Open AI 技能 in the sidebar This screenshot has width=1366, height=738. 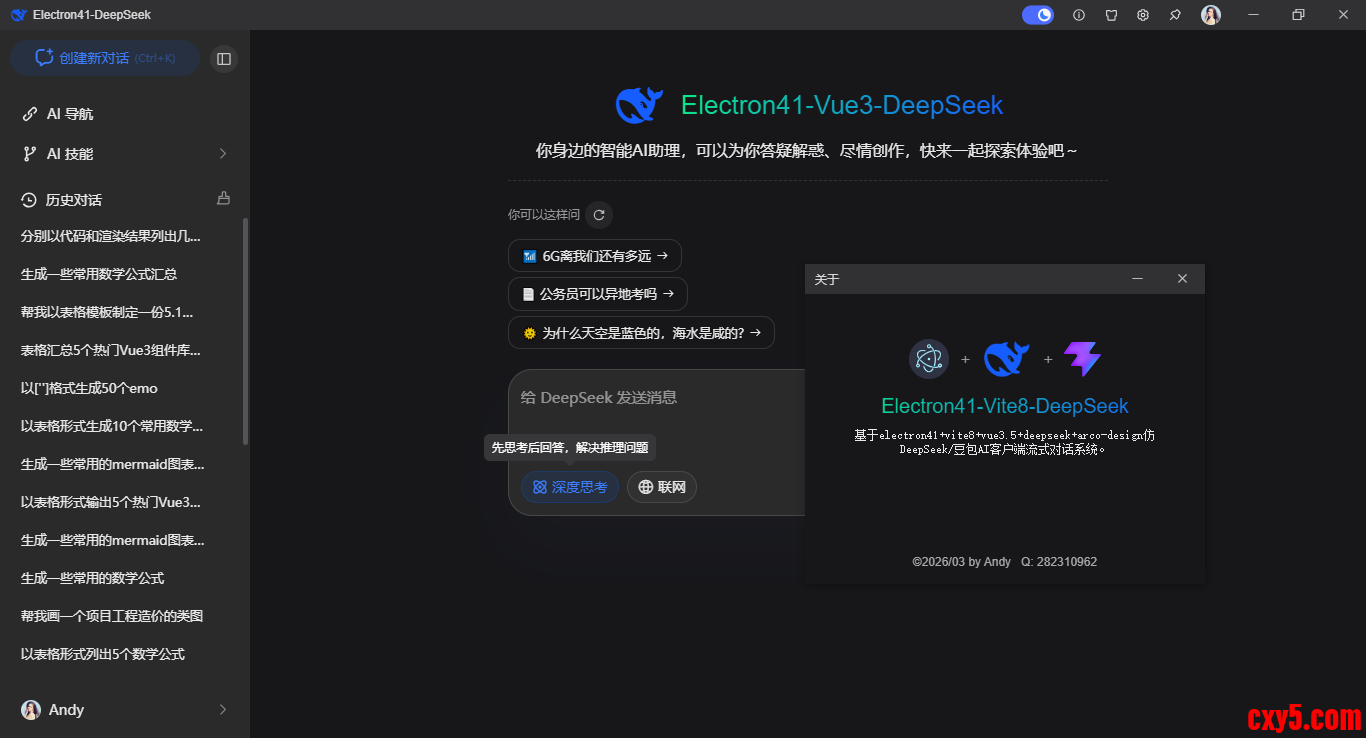point(125,154)
